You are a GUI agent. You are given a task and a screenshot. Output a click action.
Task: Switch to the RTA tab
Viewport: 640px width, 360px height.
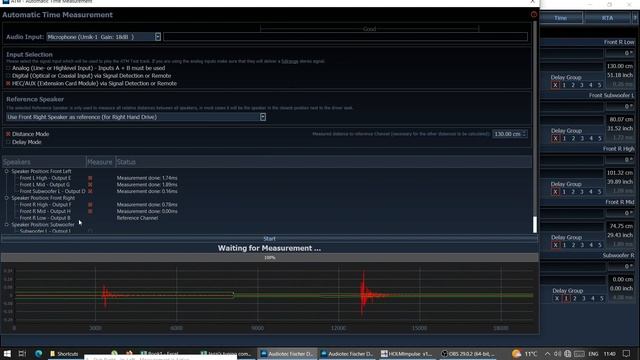pos(607,18)
